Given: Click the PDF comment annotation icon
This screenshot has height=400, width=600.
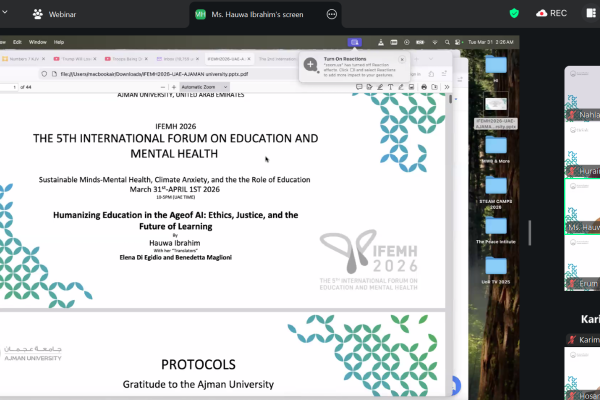Looking at the screenshot, I should [x=359, y=87].
